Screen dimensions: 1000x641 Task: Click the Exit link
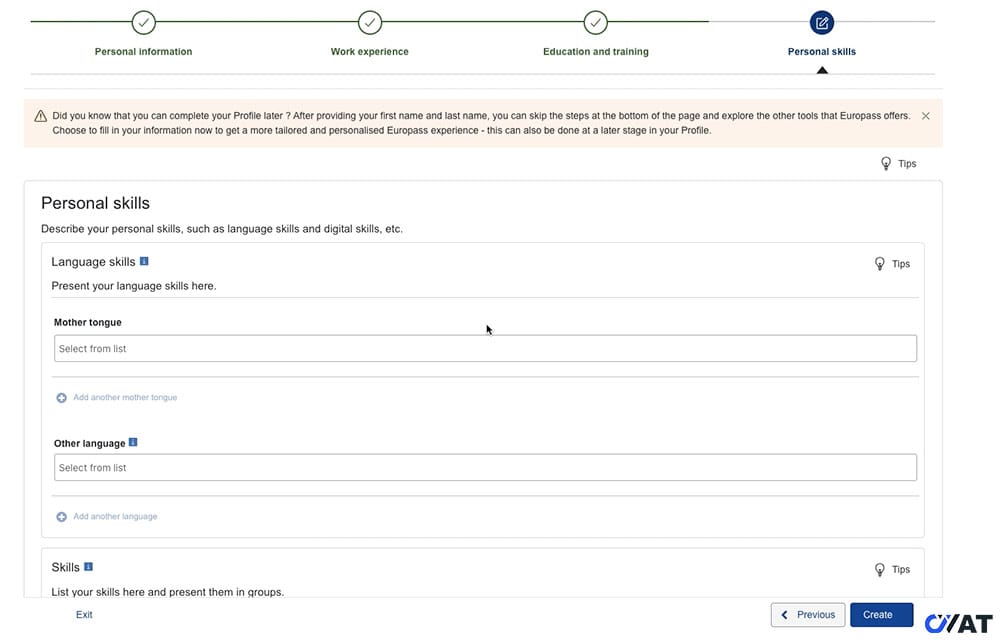tap(84, 615)
